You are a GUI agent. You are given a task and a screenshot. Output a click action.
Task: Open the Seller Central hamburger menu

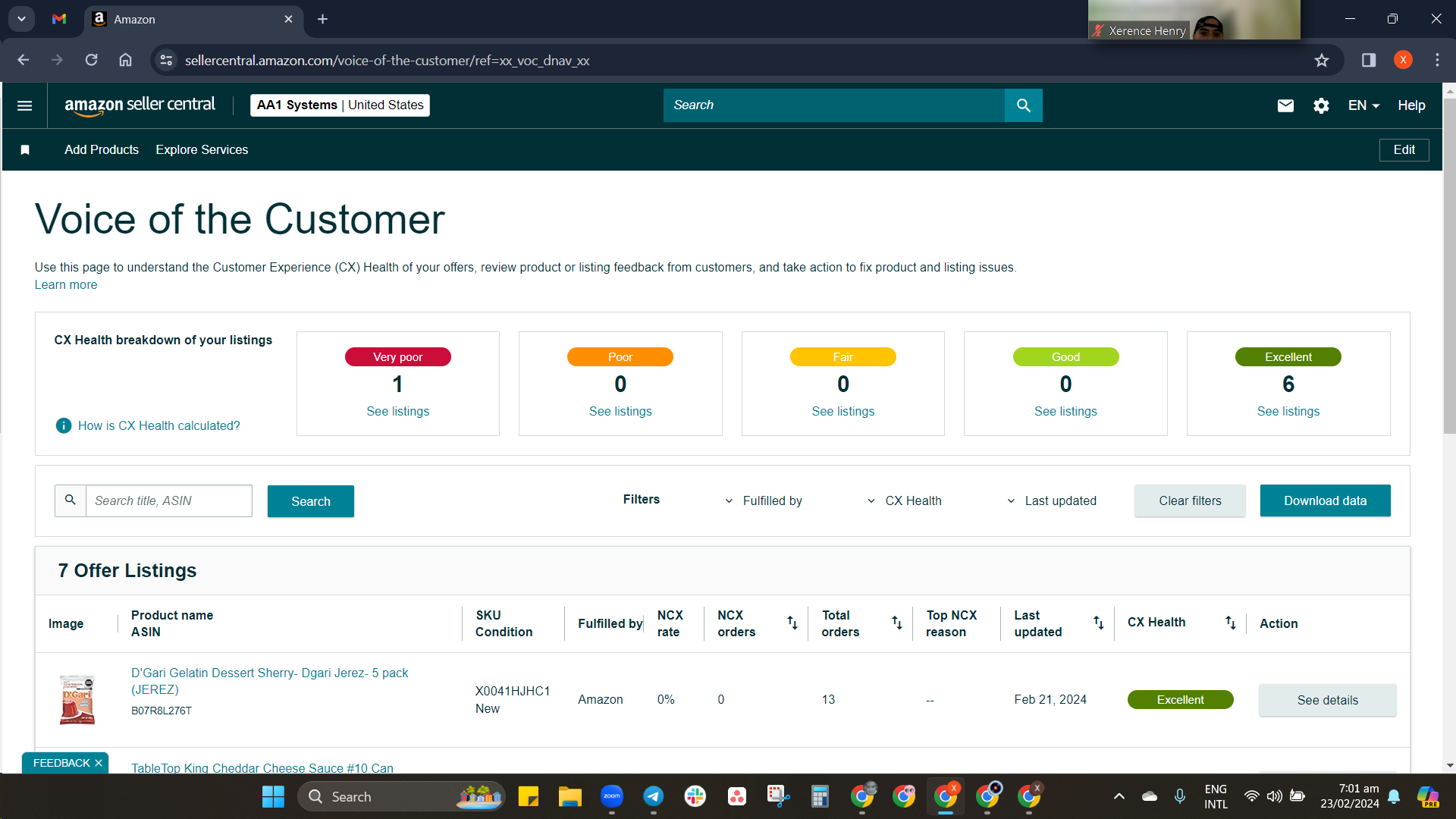[24, 105]
